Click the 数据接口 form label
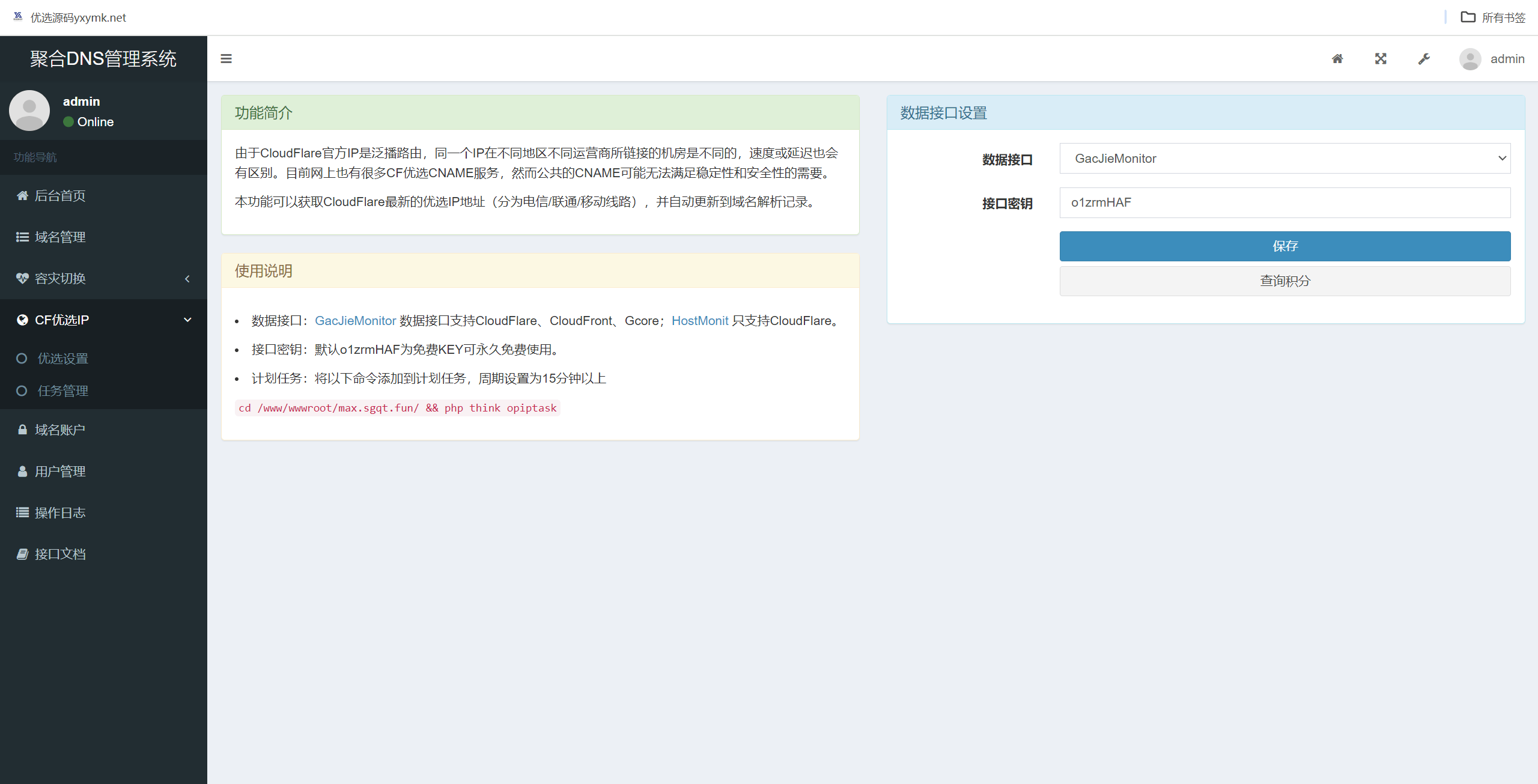Screen dimensions: 1538x784 [x=1008, y=159]
